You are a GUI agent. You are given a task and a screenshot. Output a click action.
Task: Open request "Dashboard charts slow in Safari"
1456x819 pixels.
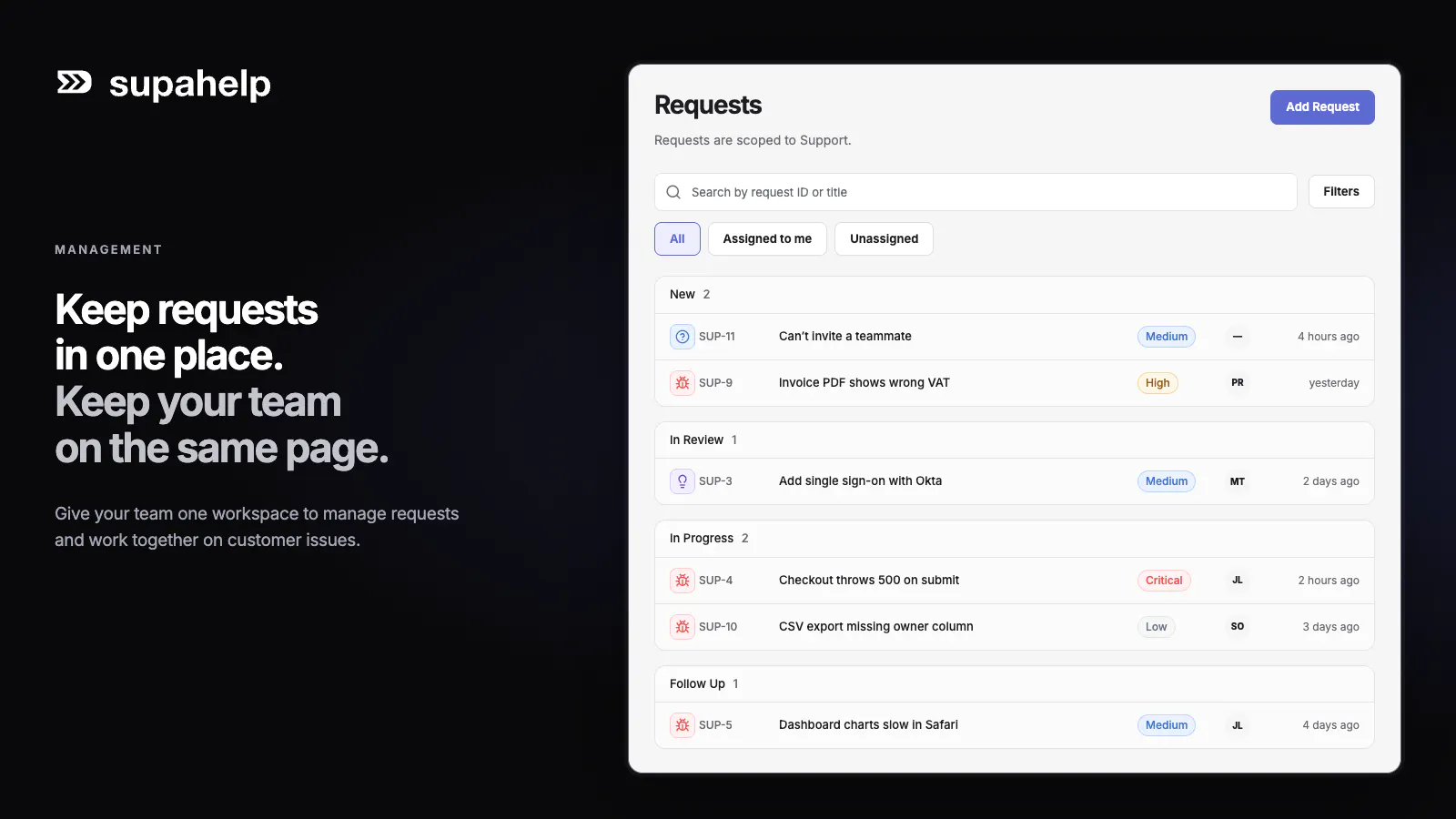868,725
